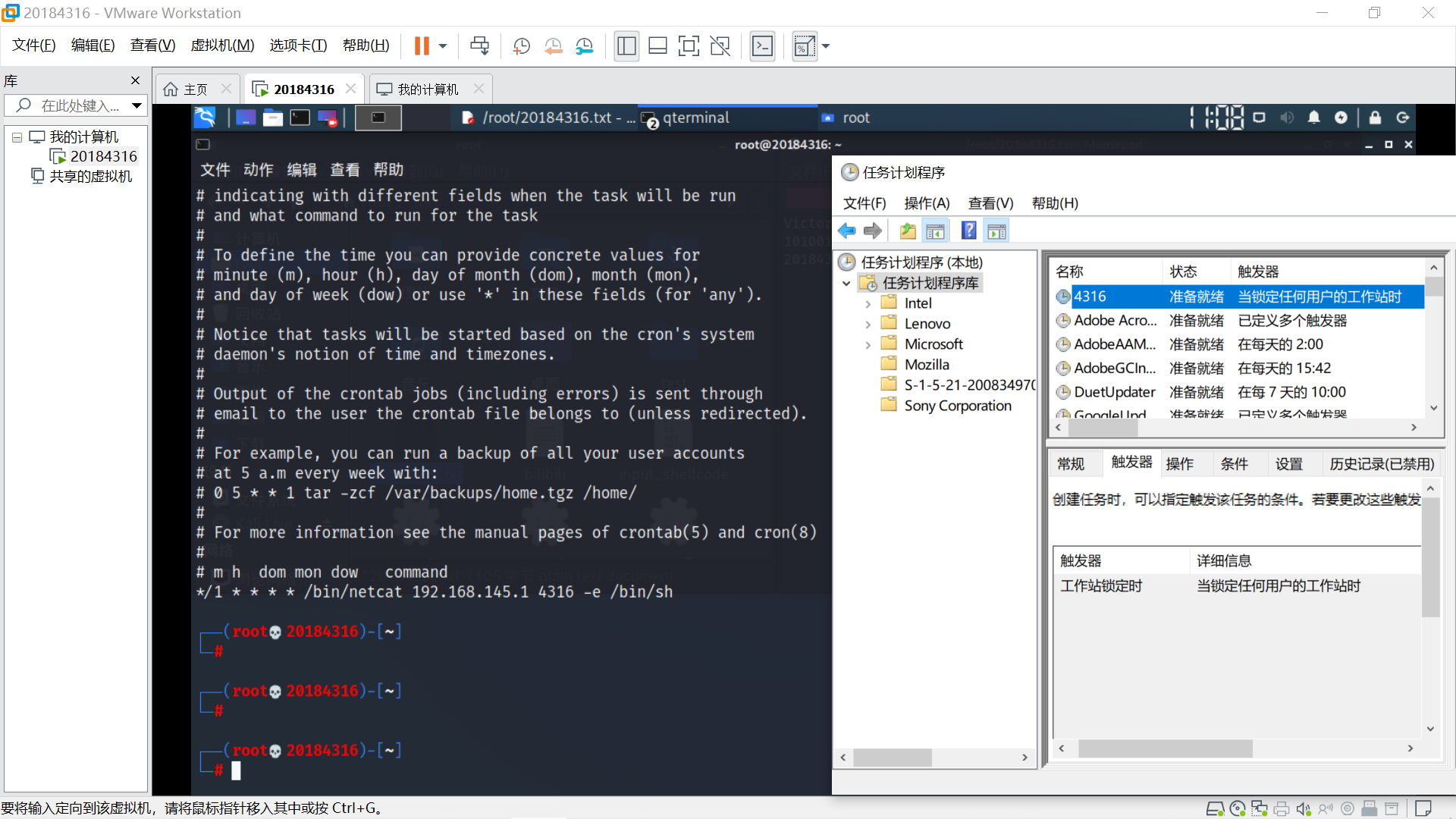Click the console view terminal icon
Viewport: 1456px width, 819px height.
coord(762,46)
